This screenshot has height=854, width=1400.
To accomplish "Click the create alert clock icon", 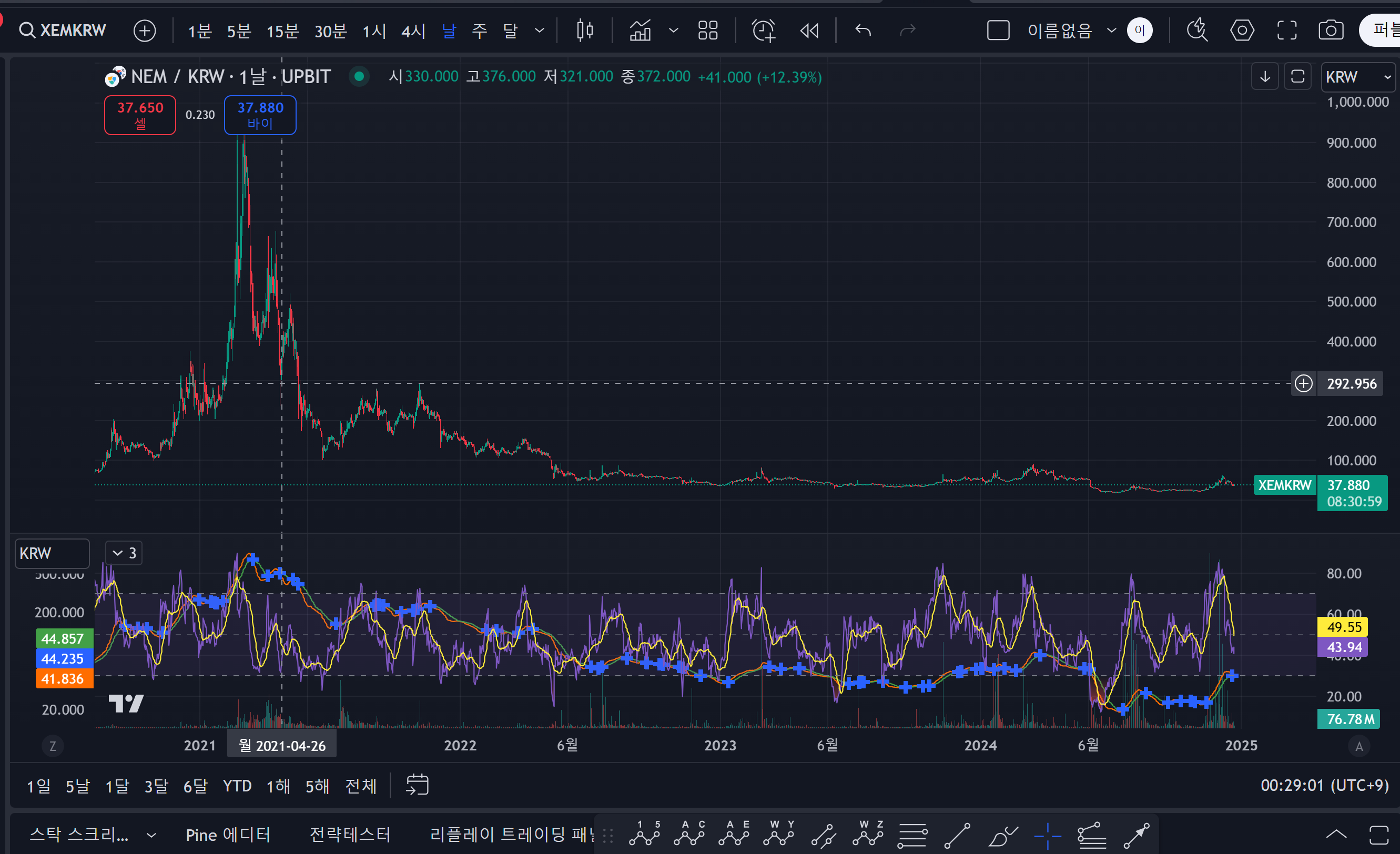I will coord(763,30).
